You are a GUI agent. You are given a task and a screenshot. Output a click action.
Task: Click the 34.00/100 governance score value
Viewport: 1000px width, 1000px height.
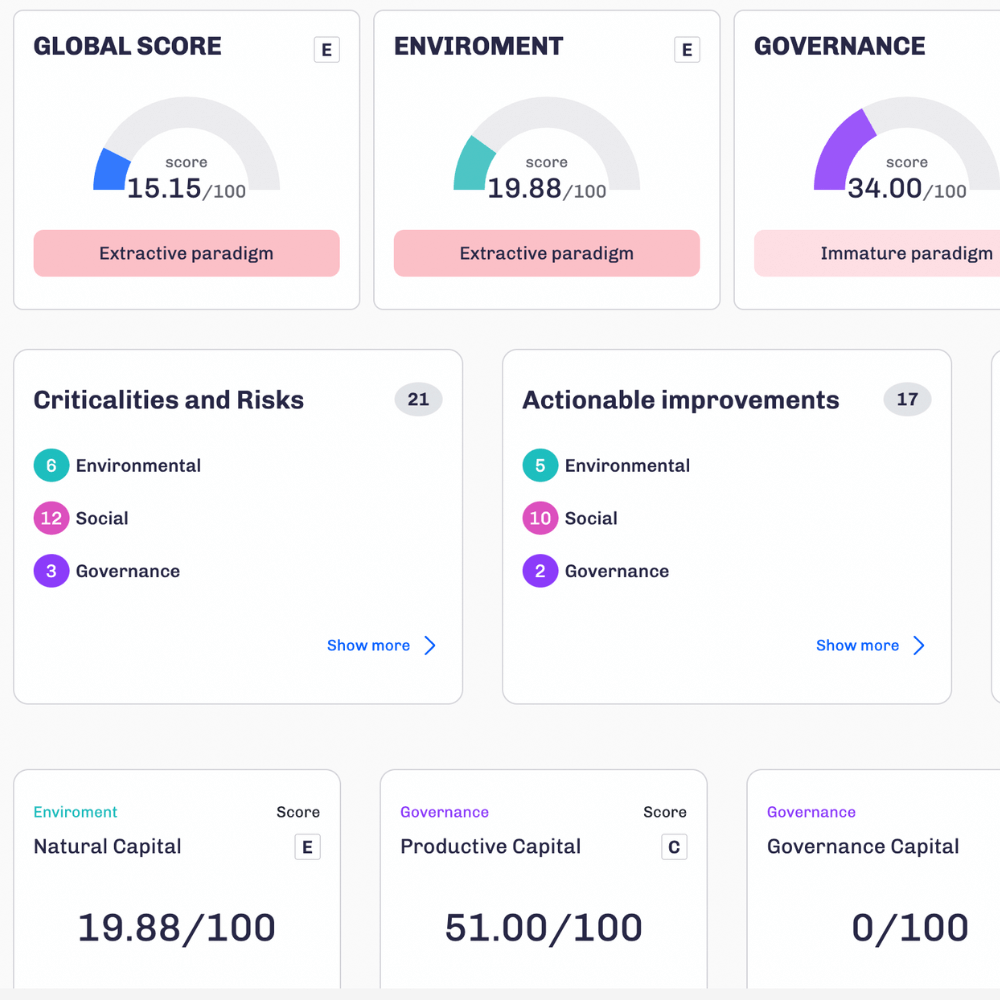click(x=907, y=189)
